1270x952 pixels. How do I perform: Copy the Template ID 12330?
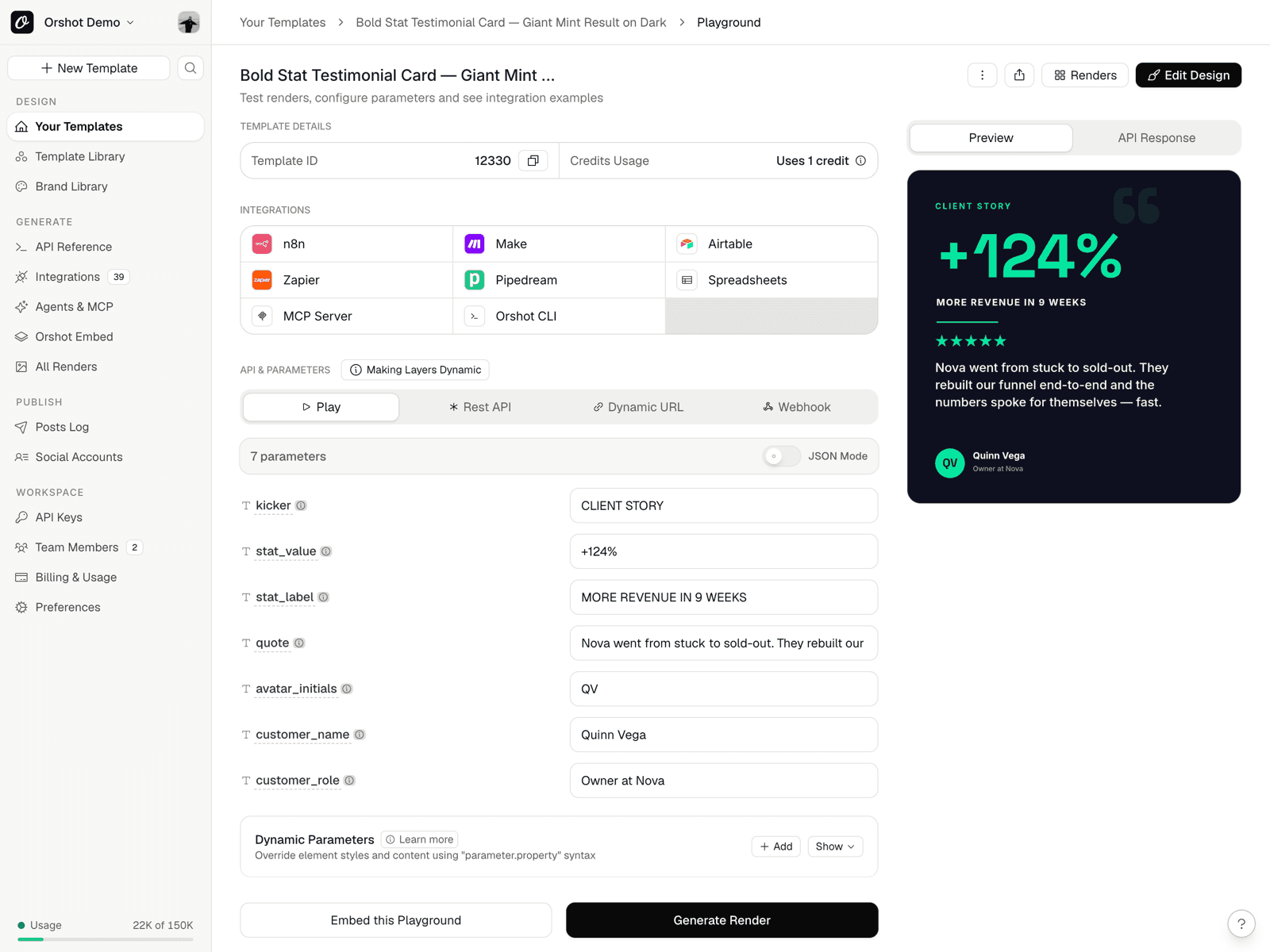click(533, 161)
